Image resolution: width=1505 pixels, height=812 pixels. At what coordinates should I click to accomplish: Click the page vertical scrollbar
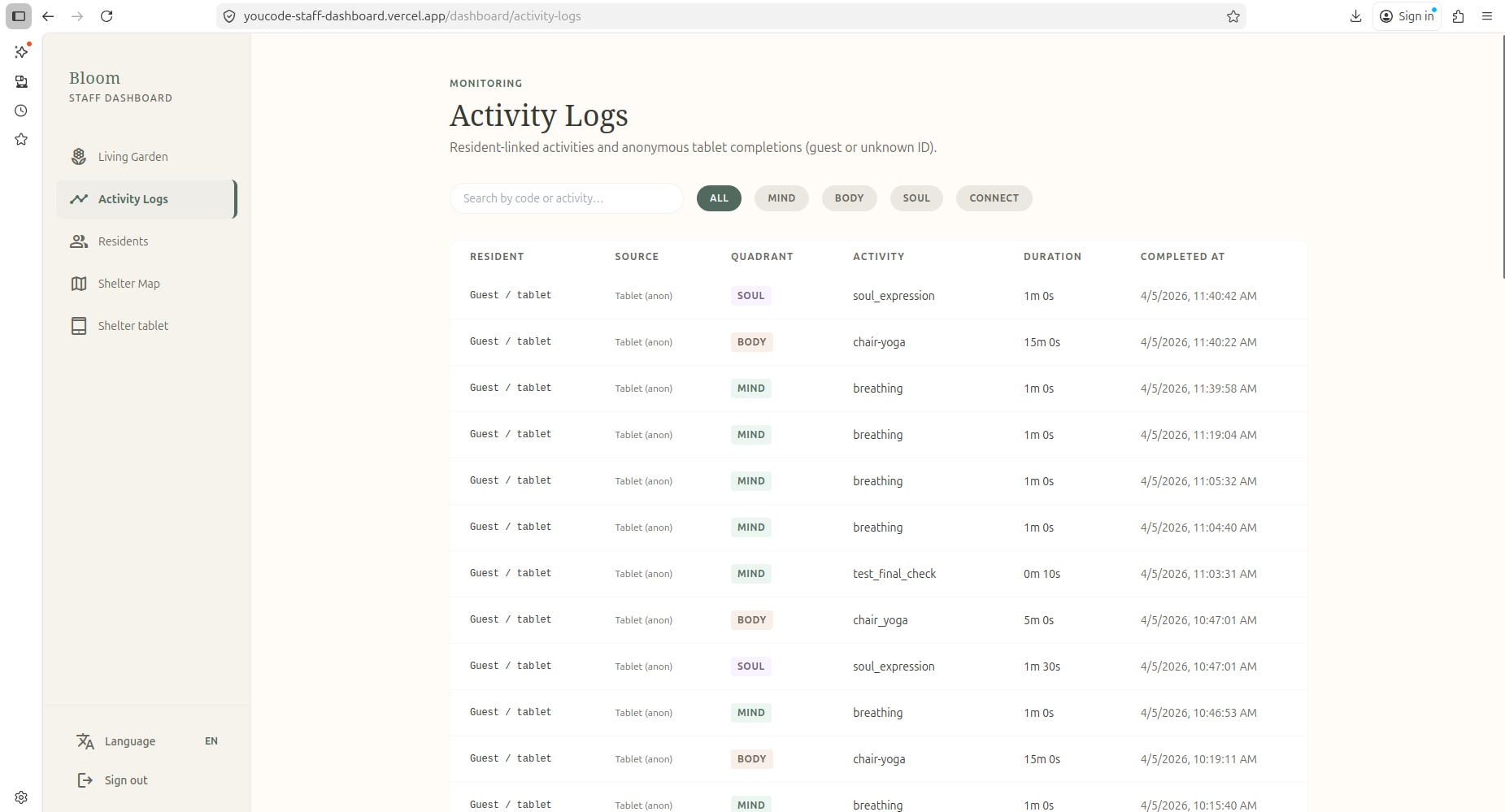(1503, 157)
